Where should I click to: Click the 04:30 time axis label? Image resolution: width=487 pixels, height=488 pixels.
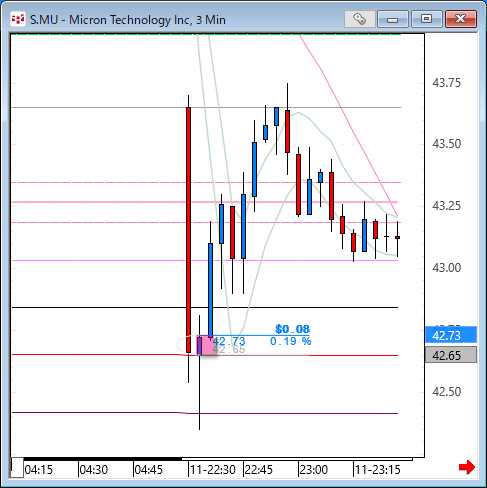click(x=94, y=470)
